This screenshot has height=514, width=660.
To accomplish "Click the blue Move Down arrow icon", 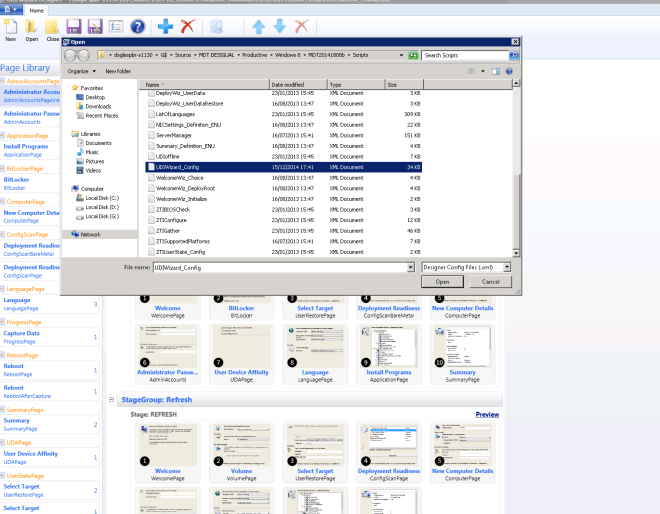I will click(280, 26).
